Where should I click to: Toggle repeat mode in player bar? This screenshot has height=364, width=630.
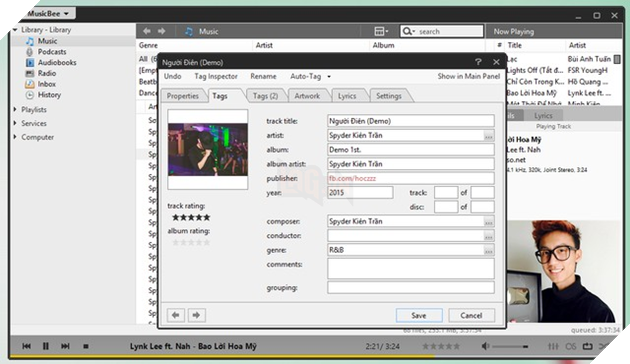tap(588, 346)
